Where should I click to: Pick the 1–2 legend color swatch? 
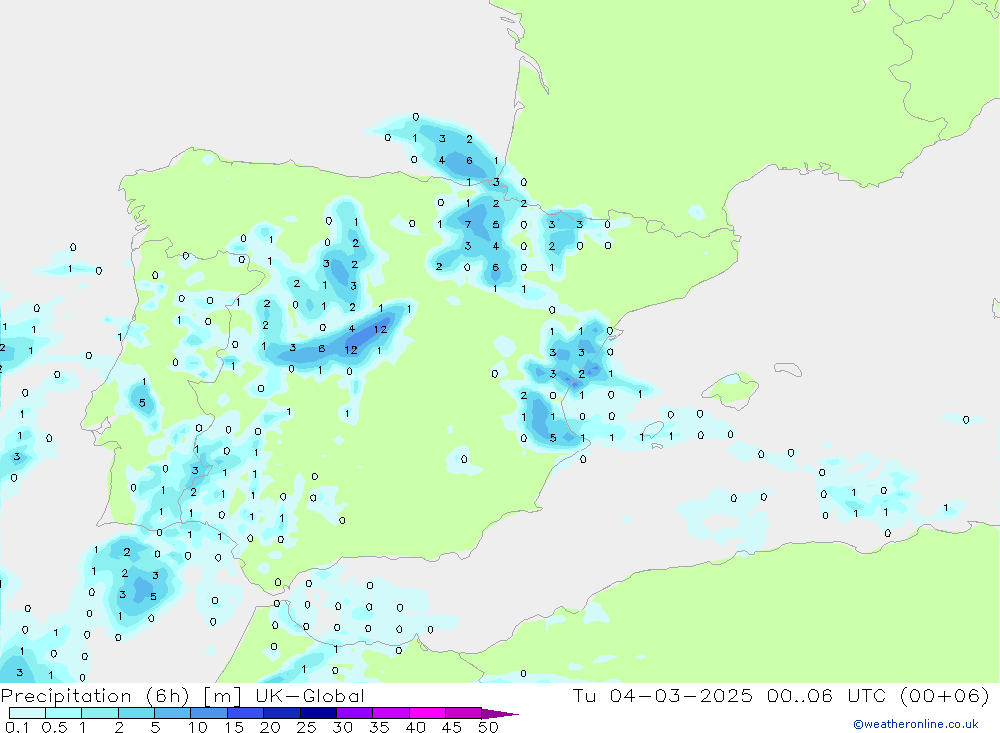[x=100, y=713]
